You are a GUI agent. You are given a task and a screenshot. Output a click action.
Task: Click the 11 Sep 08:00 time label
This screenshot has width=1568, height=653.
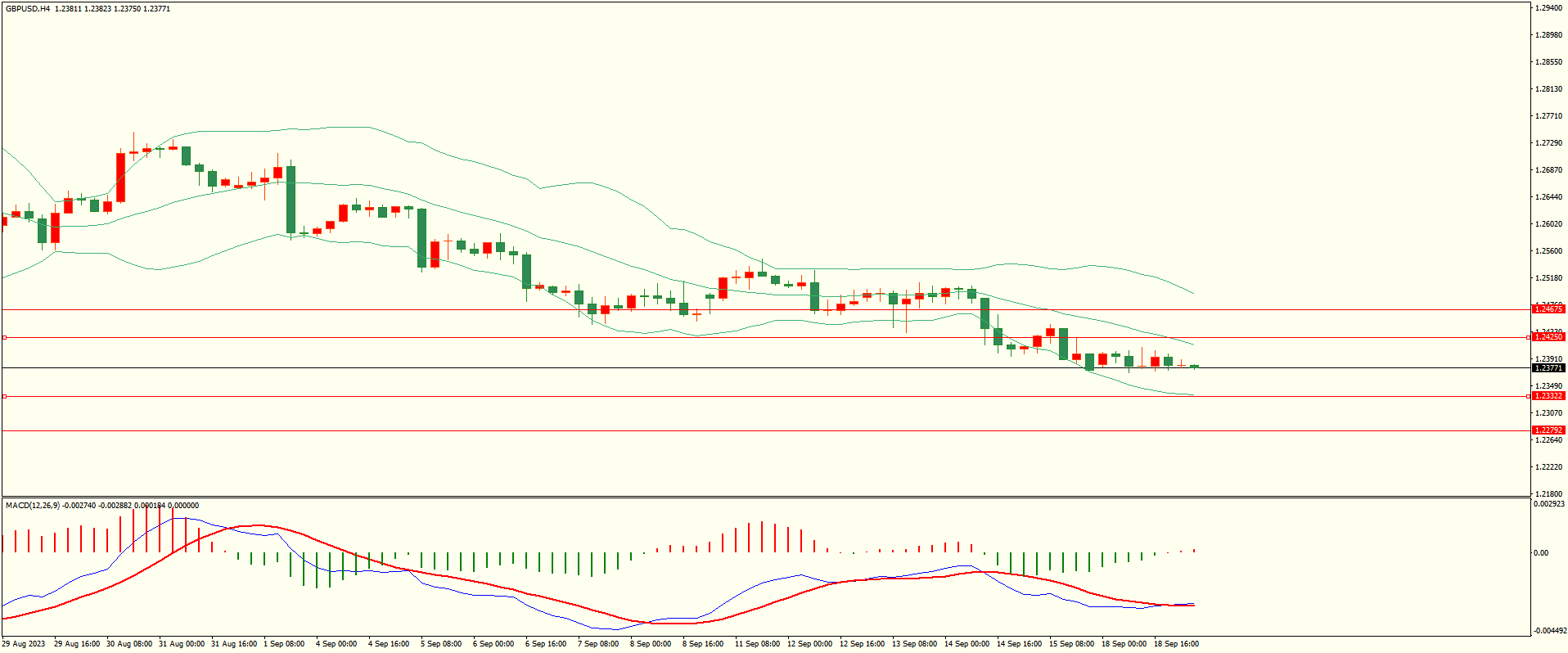pyautogui.click(x=757, y=644)
